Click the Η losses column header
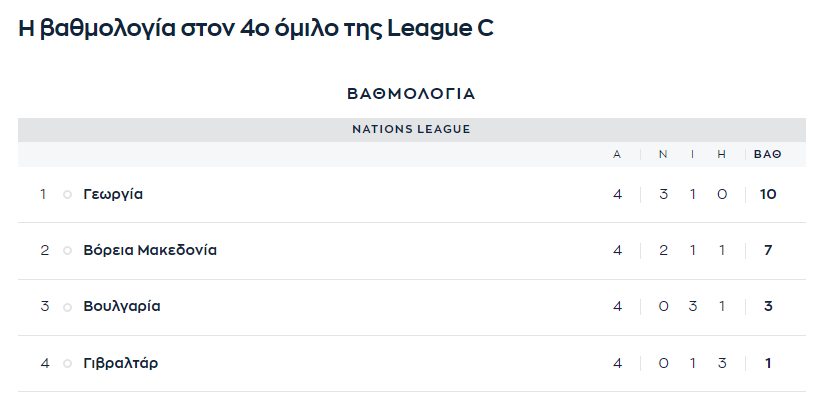Viewport: 832px width, 407px height. pyautogui.click(x=721, y=154)
